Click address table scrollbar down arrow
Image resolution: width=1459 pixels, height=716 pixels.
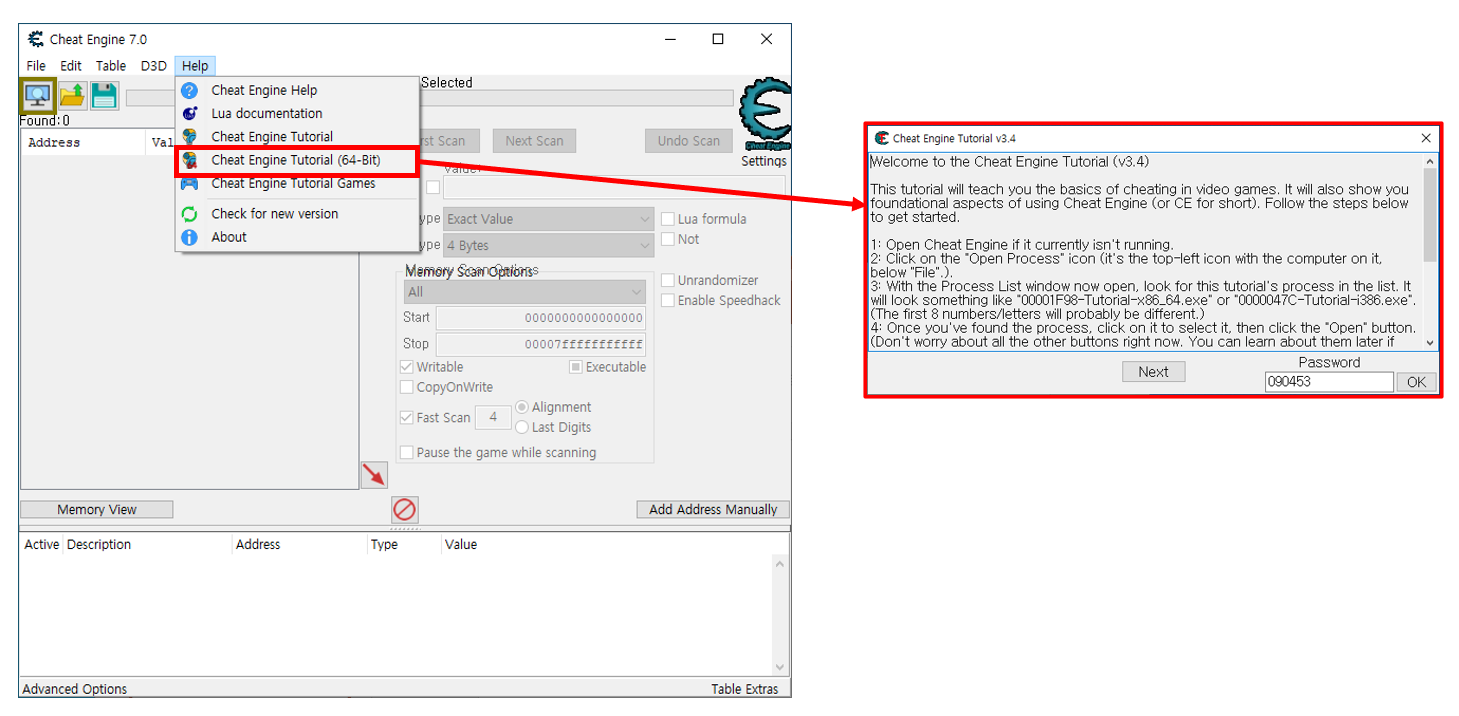780,667
